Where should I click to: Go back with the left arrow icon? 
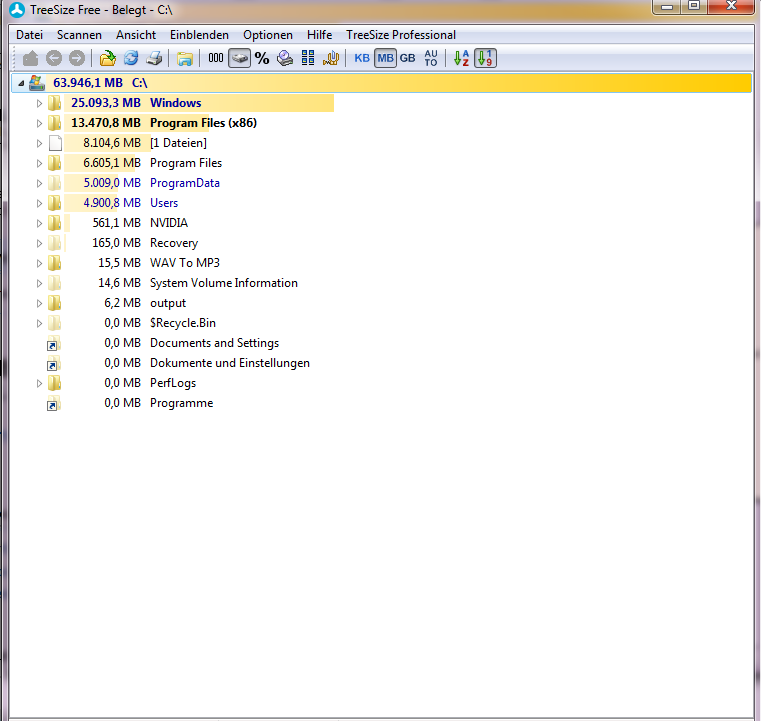click(54, 58)
